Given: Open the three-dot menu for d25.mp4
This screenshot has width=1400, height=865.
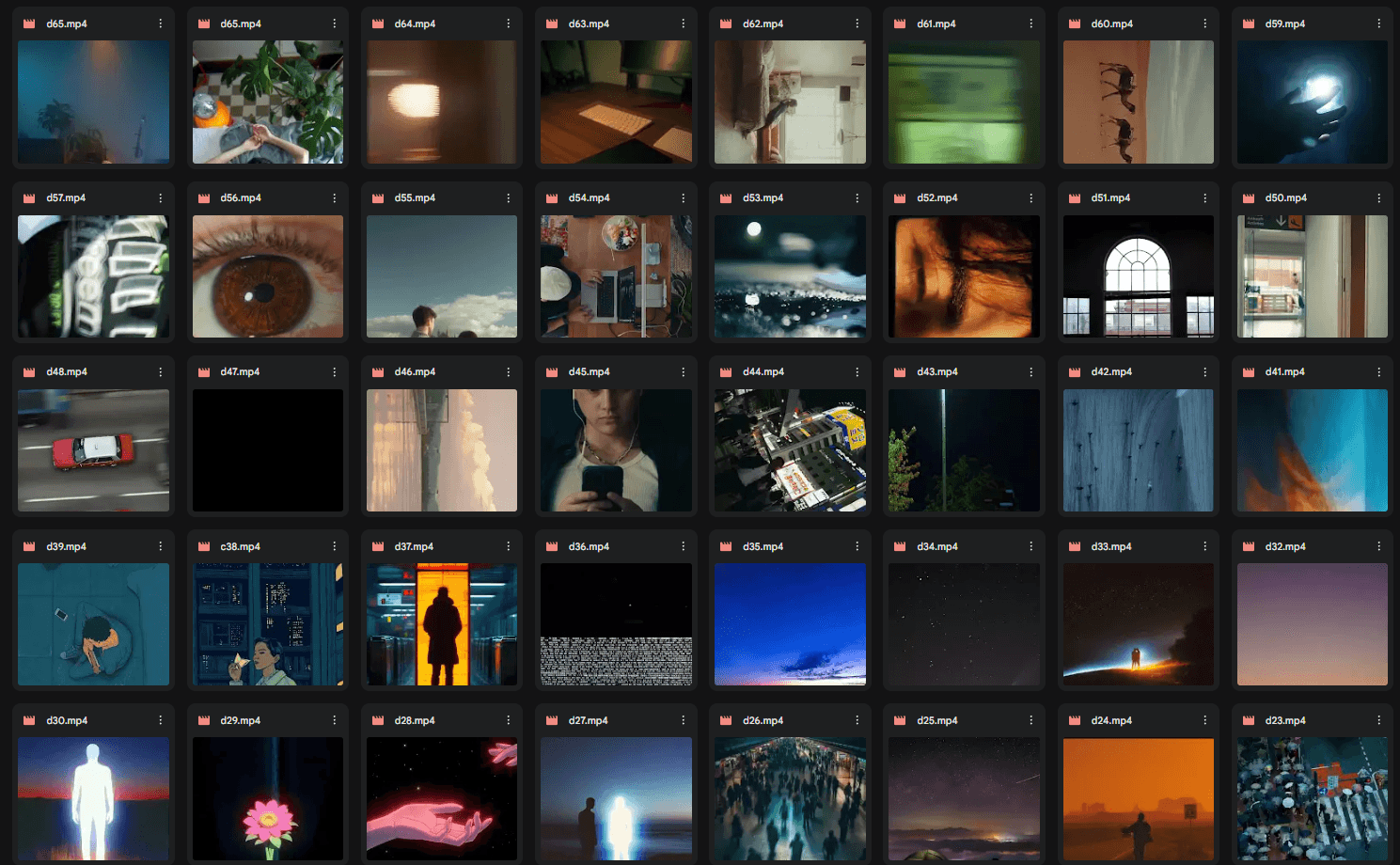Looking at the screenshot, I should coord(1031,721).
